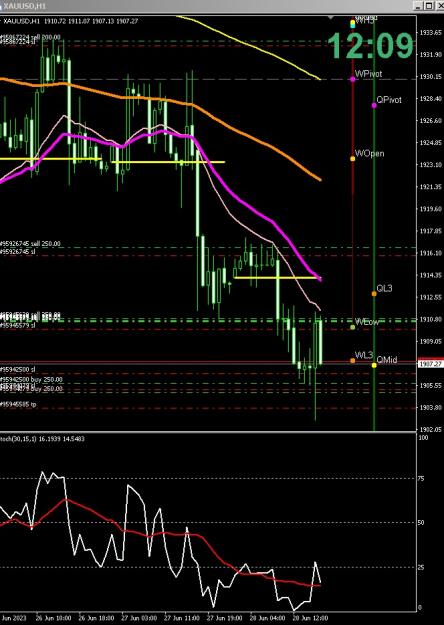Click the QPivot label text
Image resolution: width=444 pixels, height=625 pixels.
[x=389, y=100]
